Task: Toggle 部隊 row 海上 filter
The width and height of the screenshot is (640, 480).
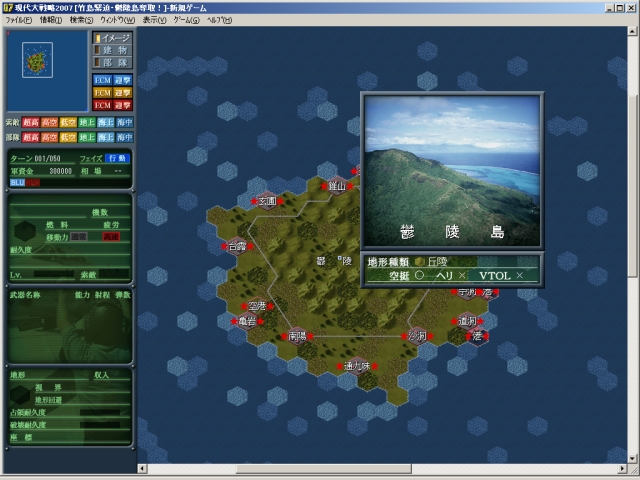Action: tap(106, 137)
